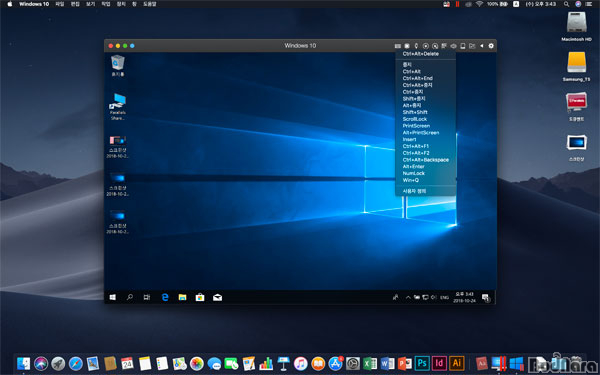Open Photos app from the Dock

click(197, 363)
